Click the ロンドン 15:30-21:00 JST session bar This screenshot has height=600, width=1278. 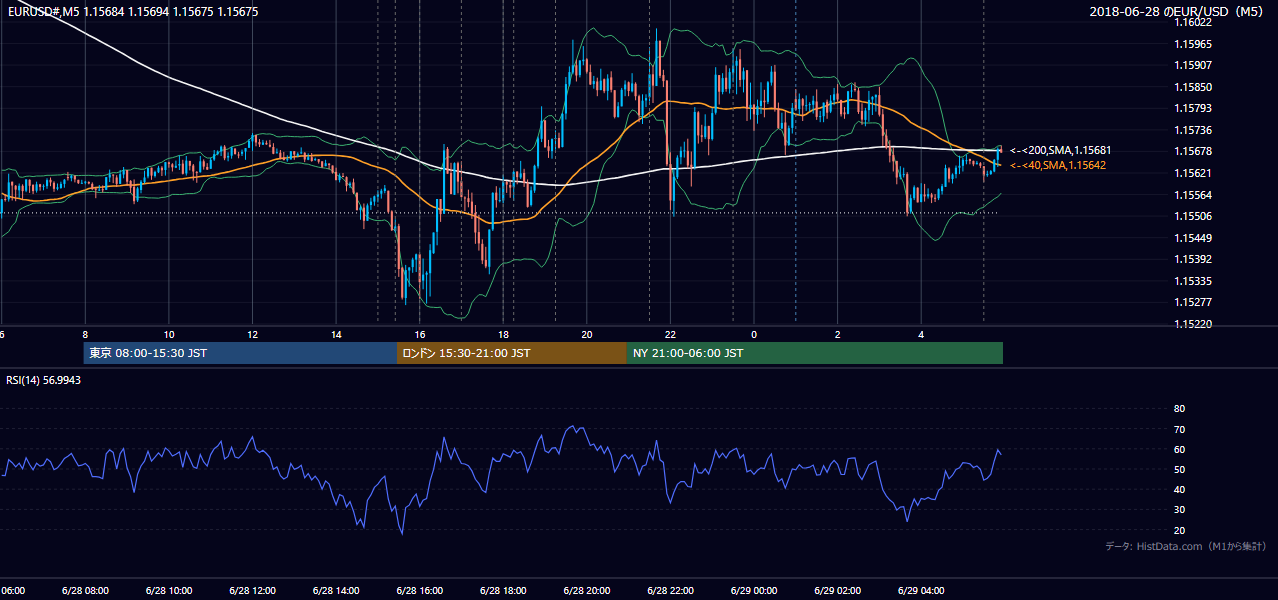[512, 353]
